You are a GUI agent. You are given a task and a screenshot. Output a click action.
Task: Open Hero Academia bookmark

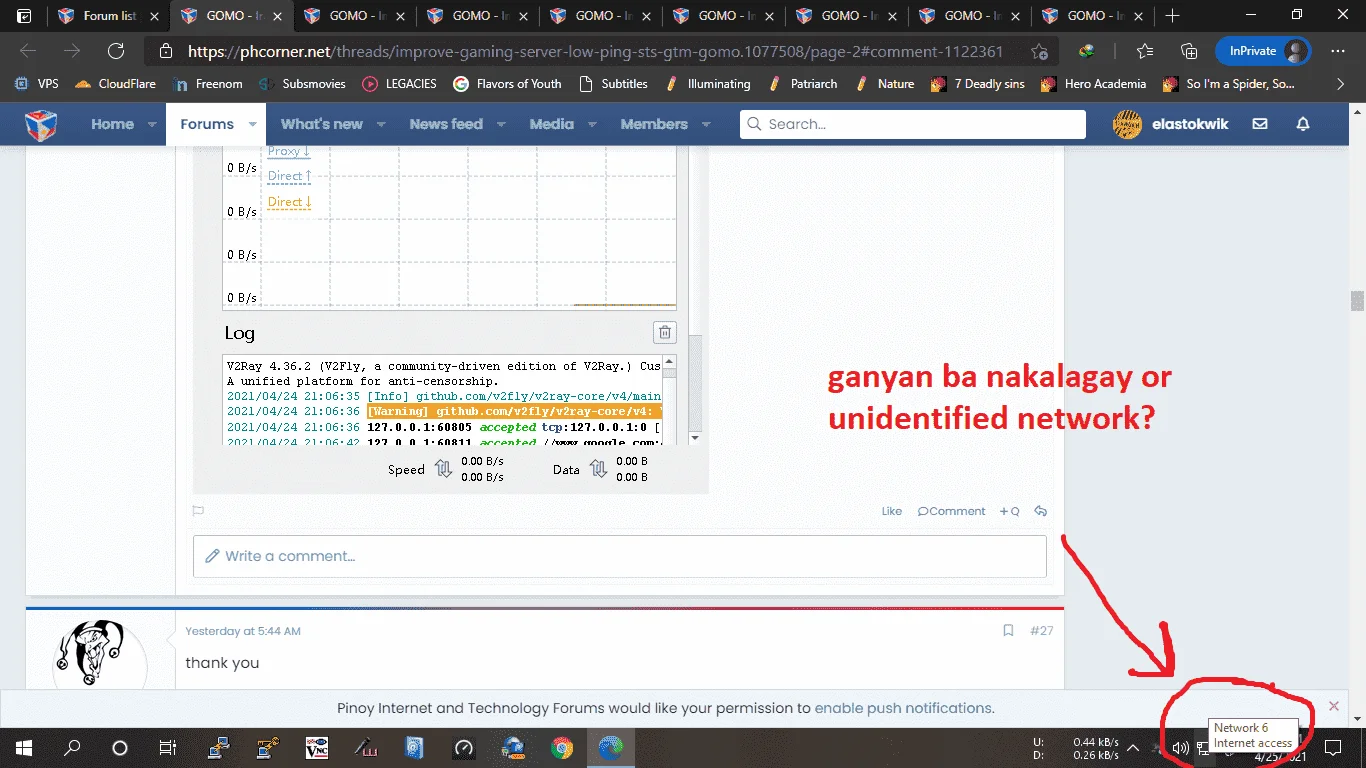coord(1093,84)
